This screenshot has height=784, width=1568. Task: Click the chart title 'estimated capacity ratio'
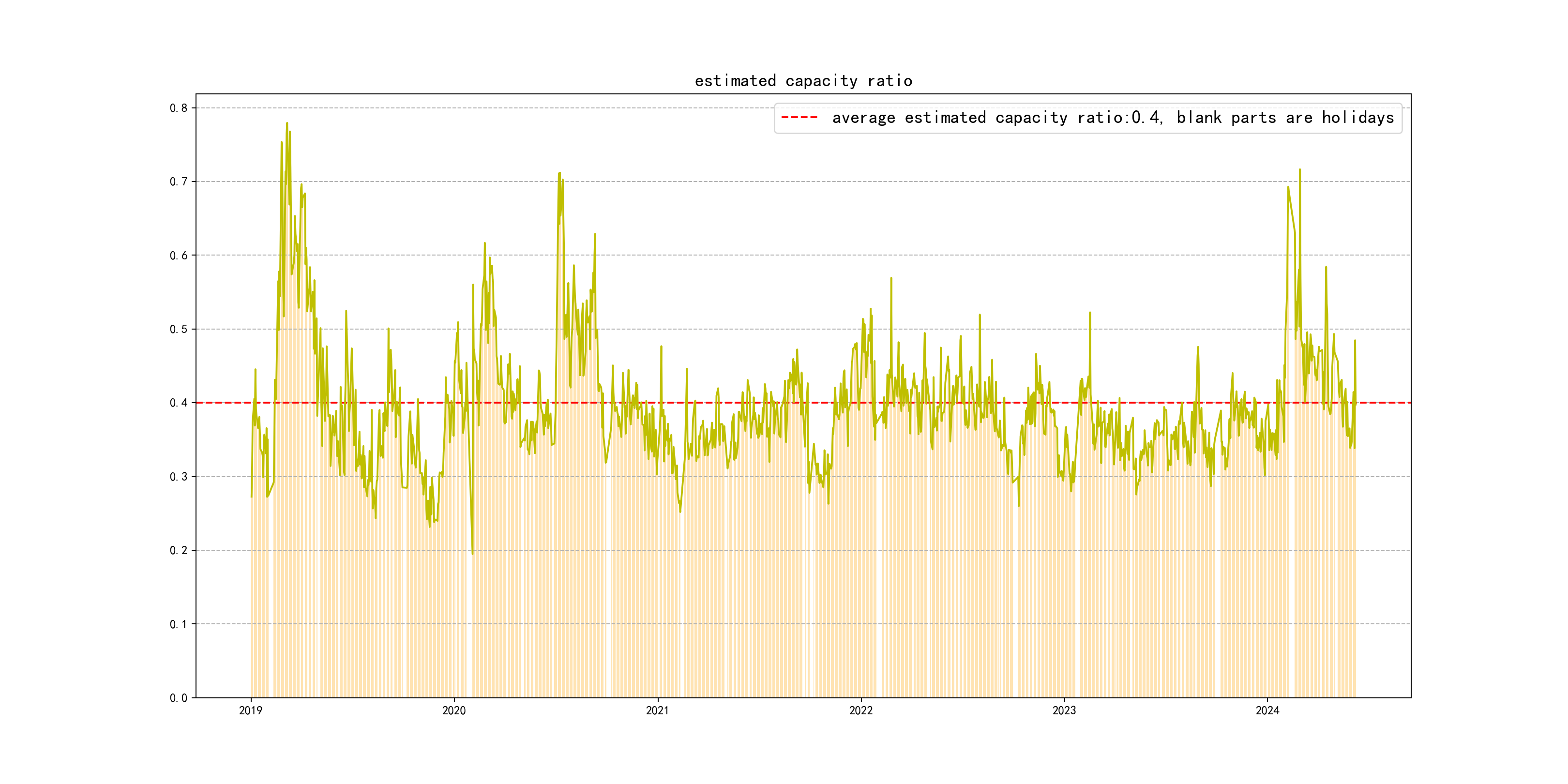(803, 81)
